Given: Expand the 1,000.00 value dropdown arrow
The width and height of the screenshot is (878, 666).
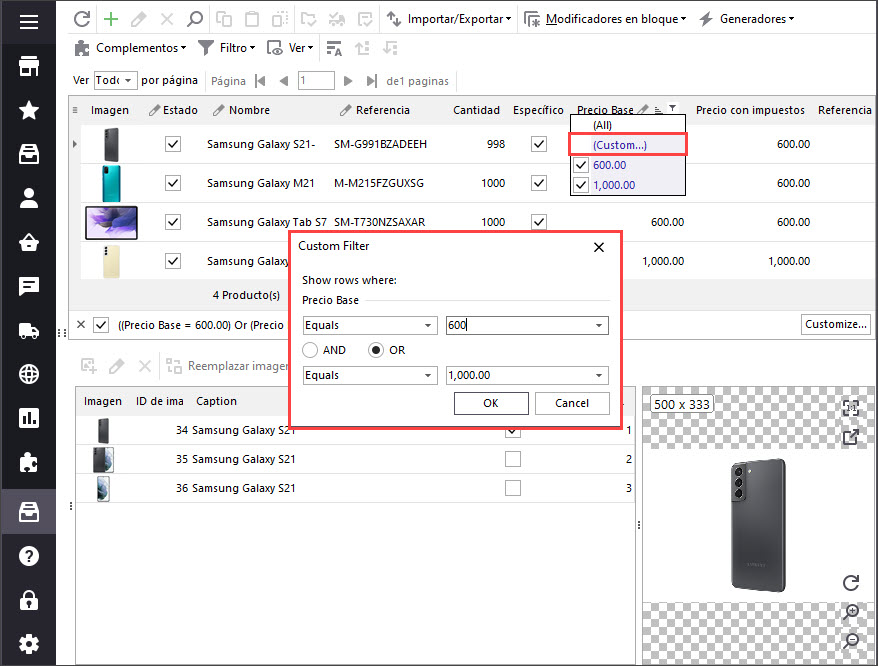Looking at the screenshot, I should tap(599, 375).
